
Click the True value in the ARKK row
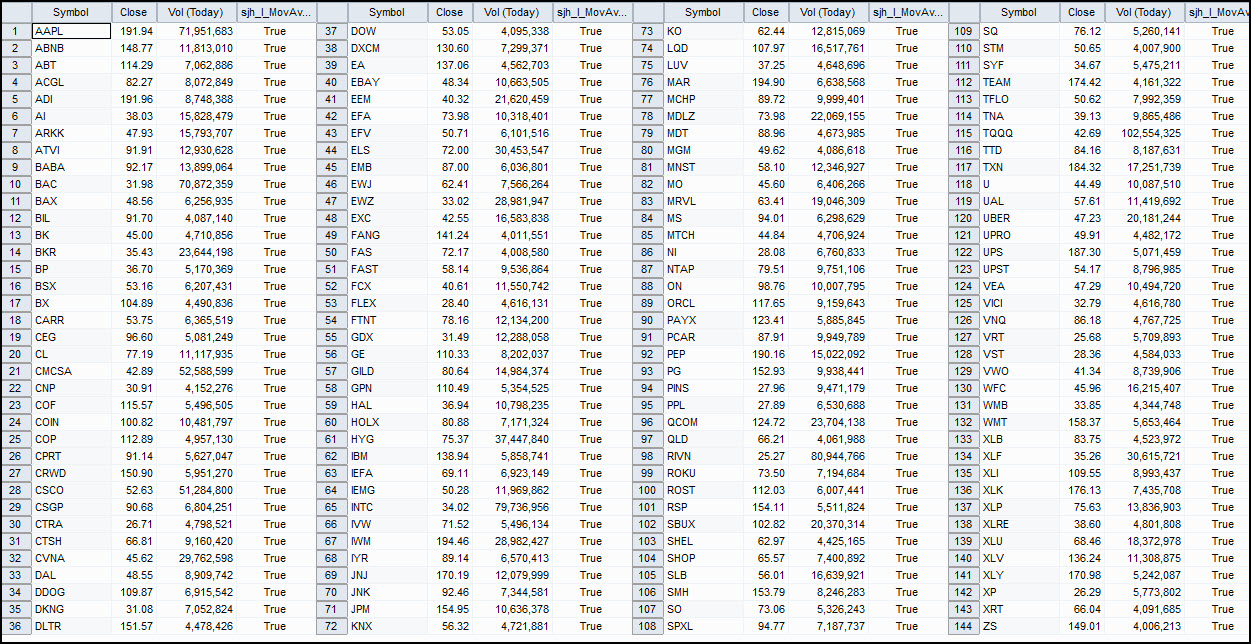[x=275, y=133]
